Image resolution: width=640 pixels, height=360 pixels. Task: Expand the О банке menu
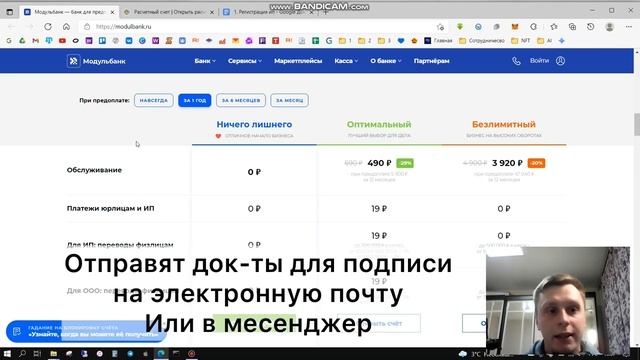pos(386,61)
